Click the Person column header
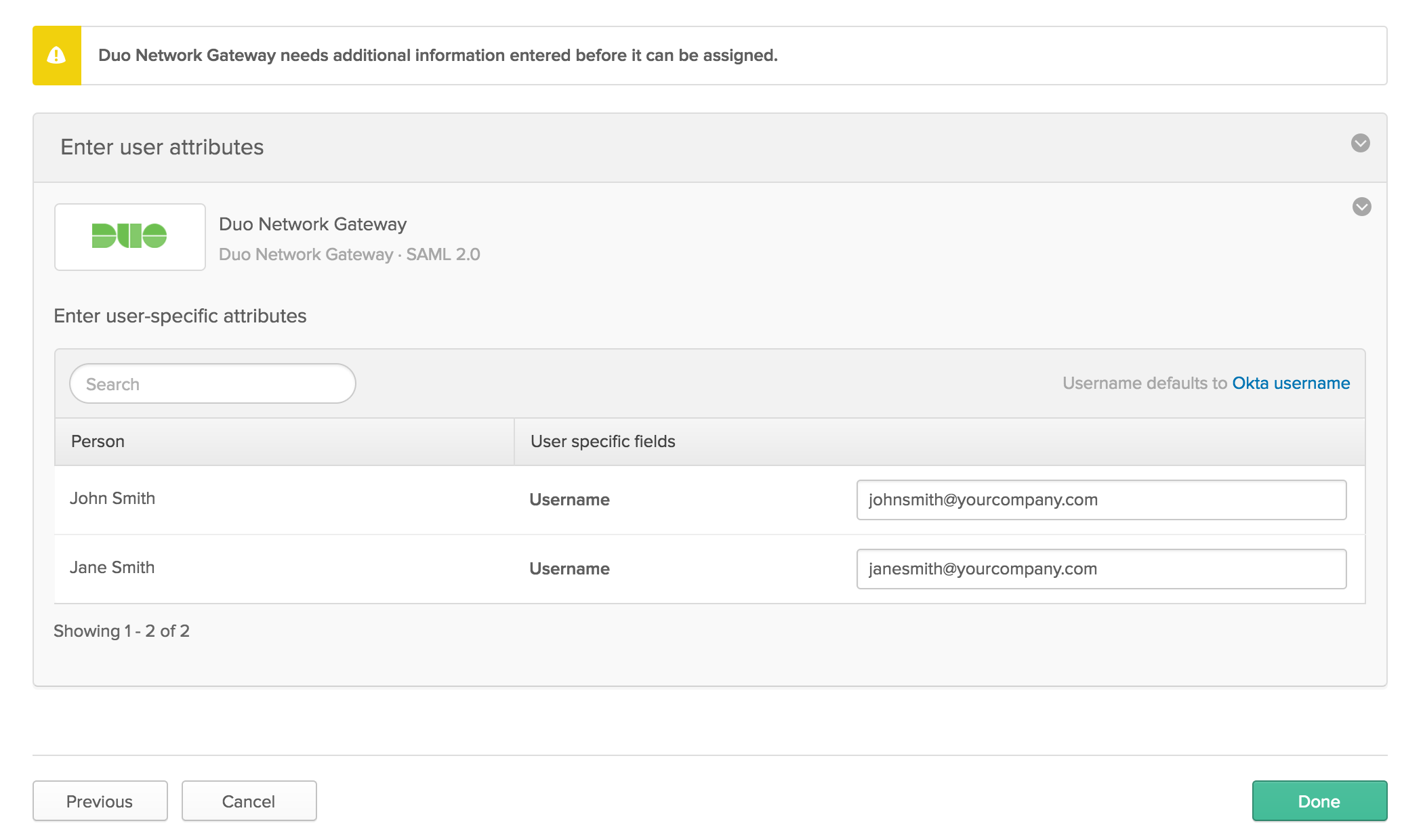This screenshot has width=1423, height=840. [x=285, y=442]
